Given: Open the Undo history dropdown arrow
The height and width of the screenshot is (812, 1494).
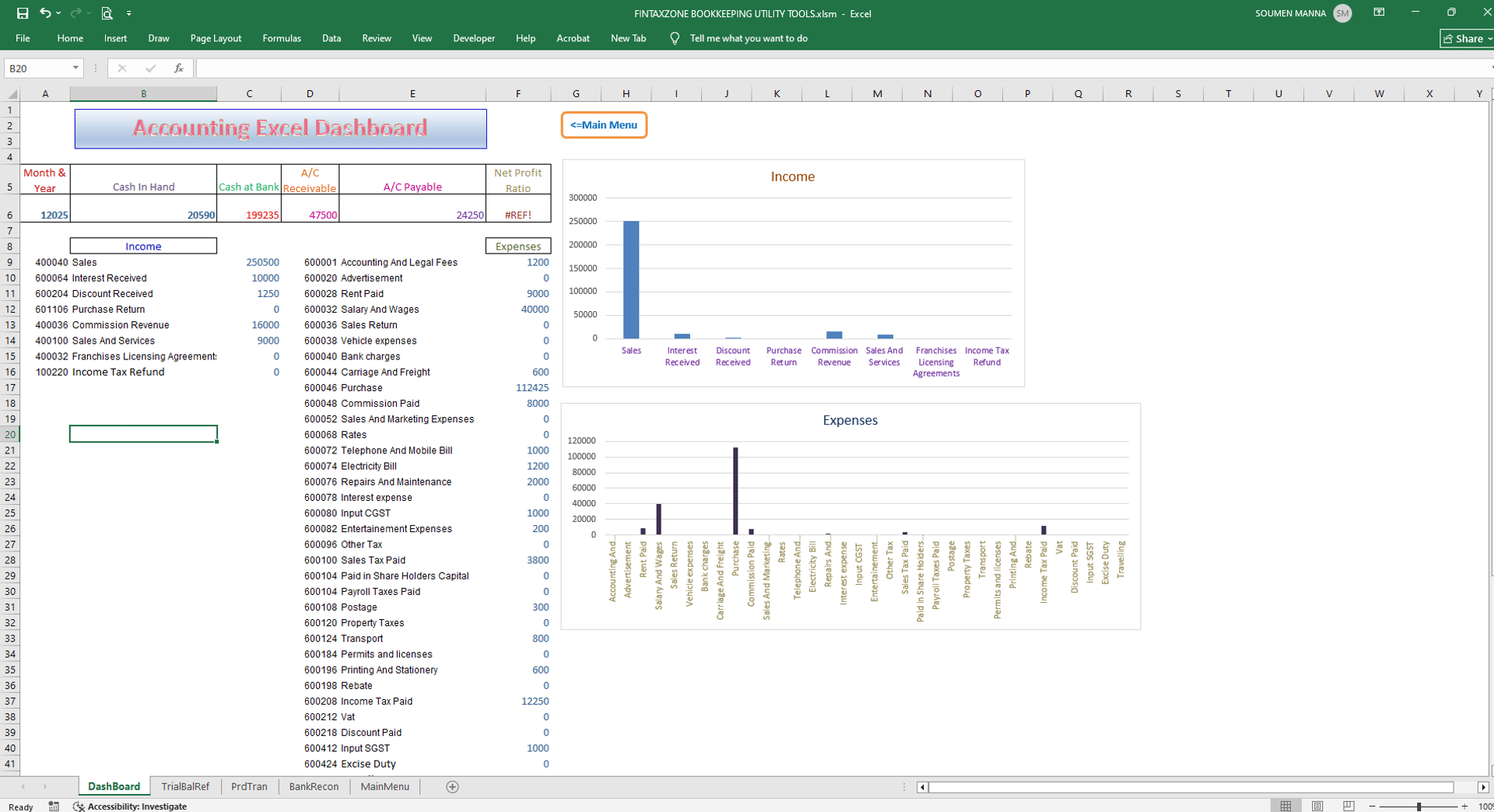Looking at the screenshot, I should (x=59, y=13).
